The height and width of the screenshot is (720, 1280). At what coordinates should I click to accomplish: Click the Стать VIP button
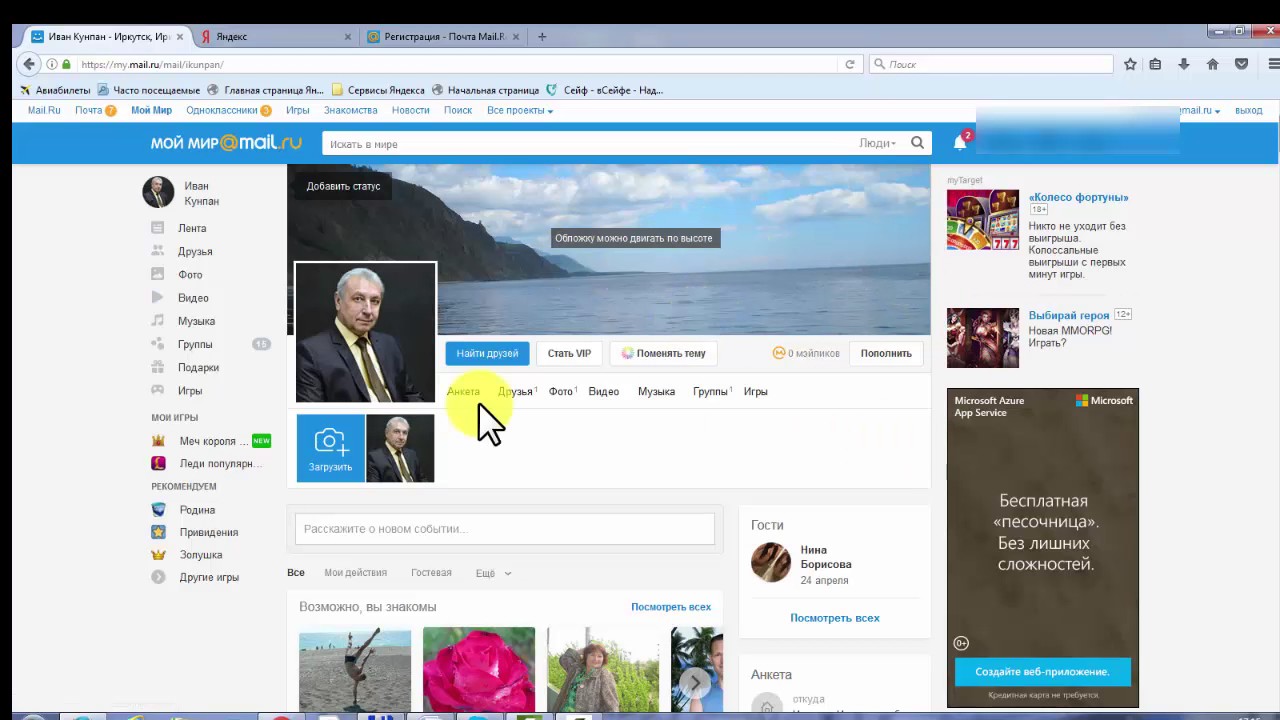click(x=569, y=353)
